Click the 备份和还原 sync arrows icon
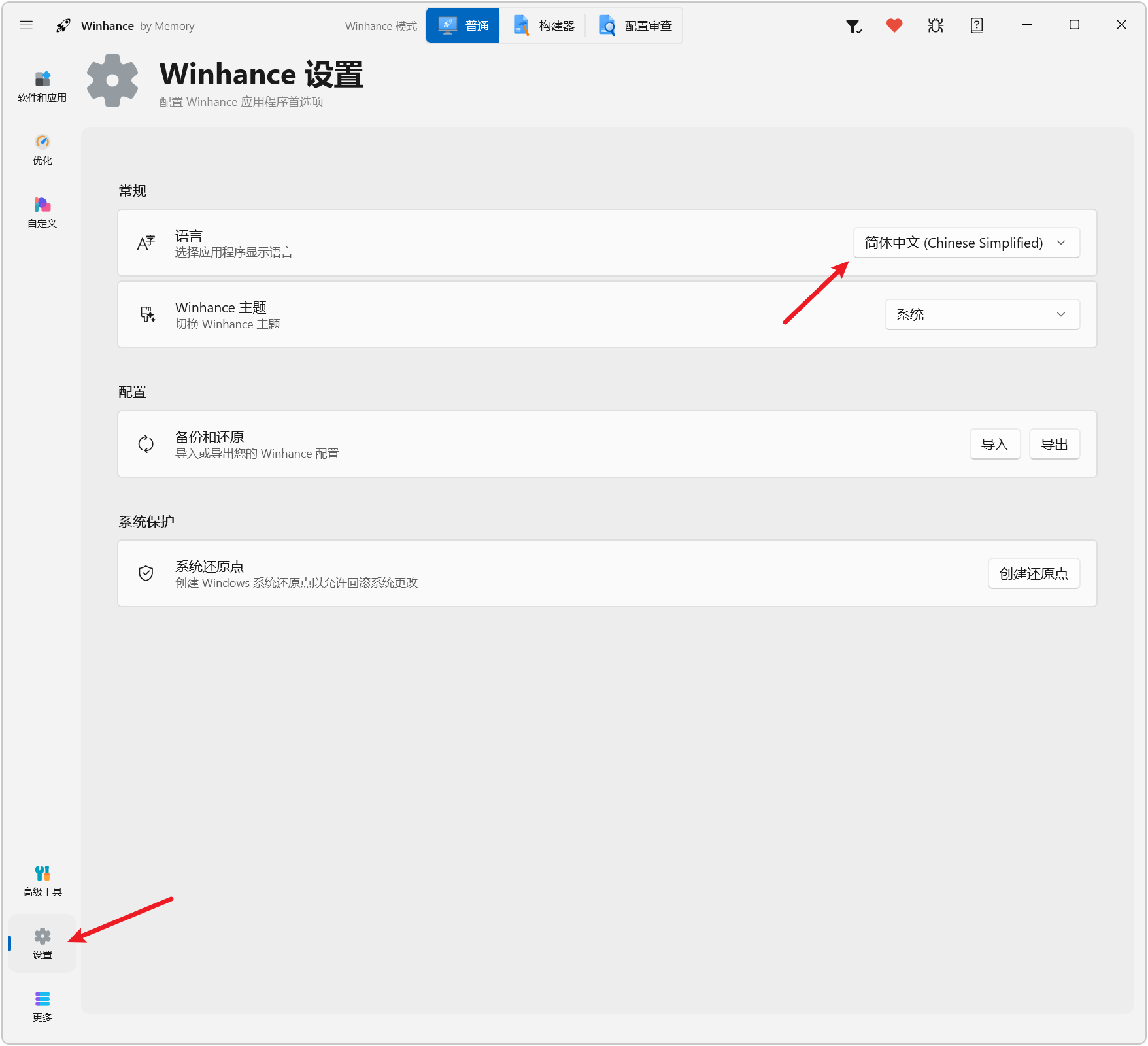 (146, 444)
